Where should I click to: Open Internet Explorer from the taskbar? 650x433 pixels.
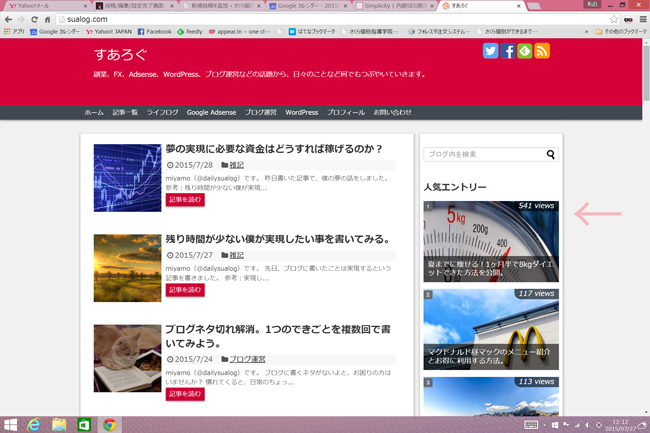pos(34,424)
